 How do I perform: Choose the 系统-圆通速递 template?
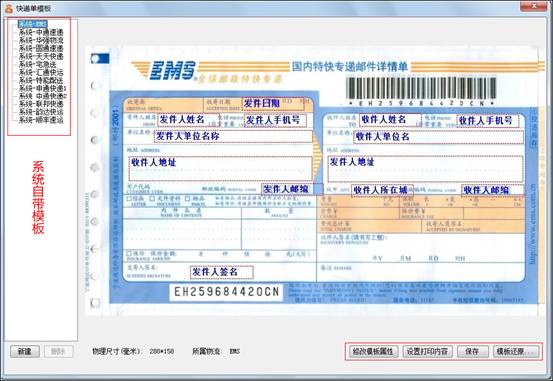[x=41, y=48]
